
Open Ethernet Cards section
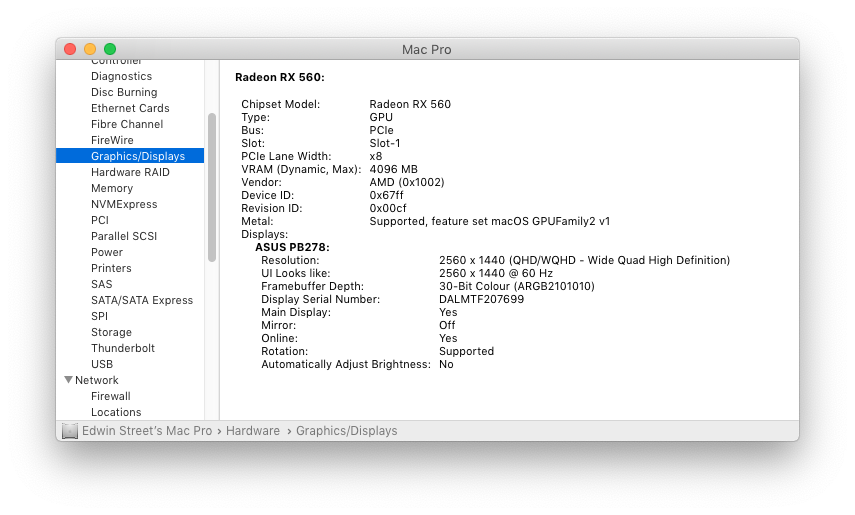[130, 108]
